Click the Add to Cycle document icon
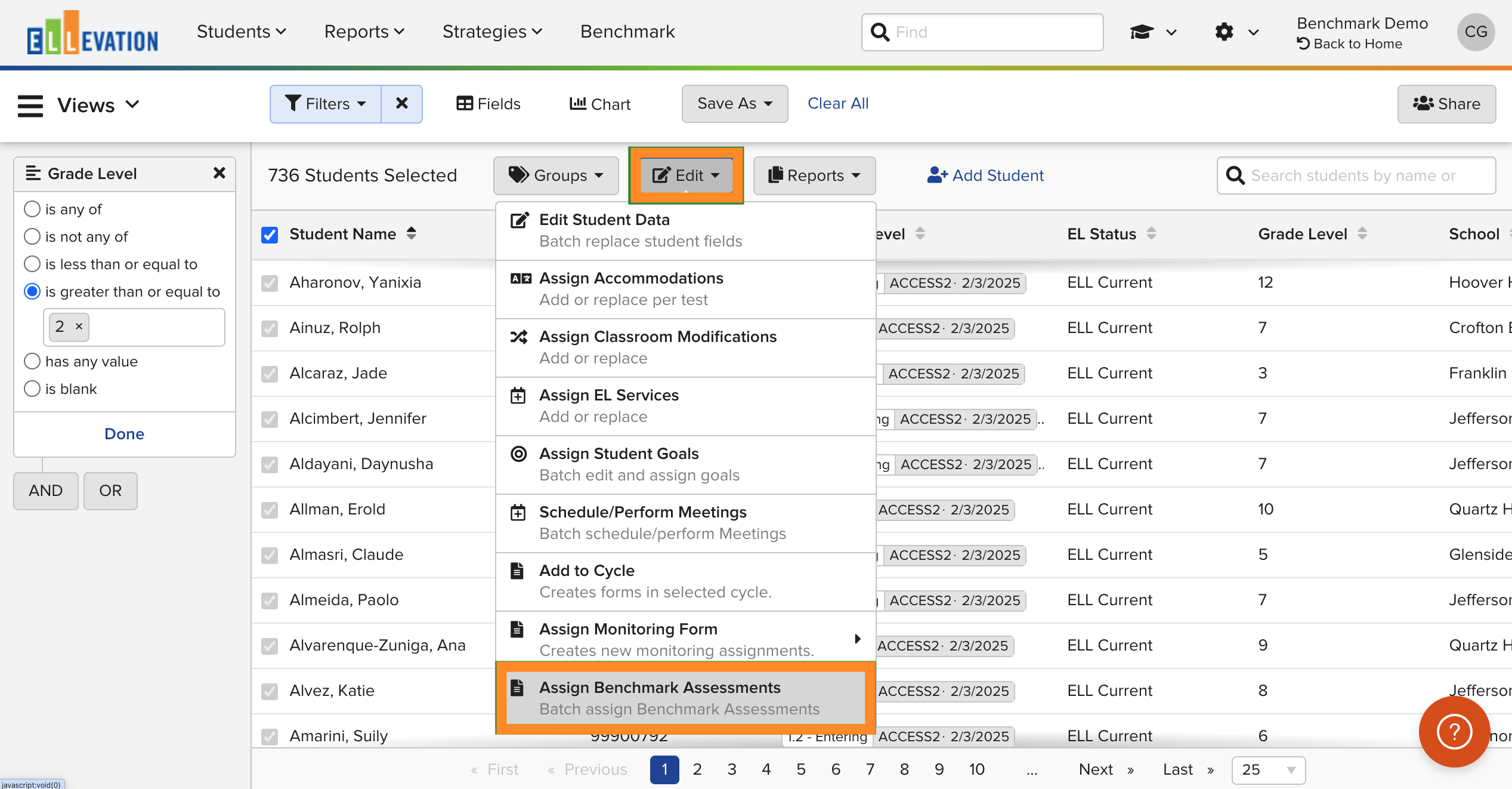This screenshot has width=1512, height=789. 518,571
